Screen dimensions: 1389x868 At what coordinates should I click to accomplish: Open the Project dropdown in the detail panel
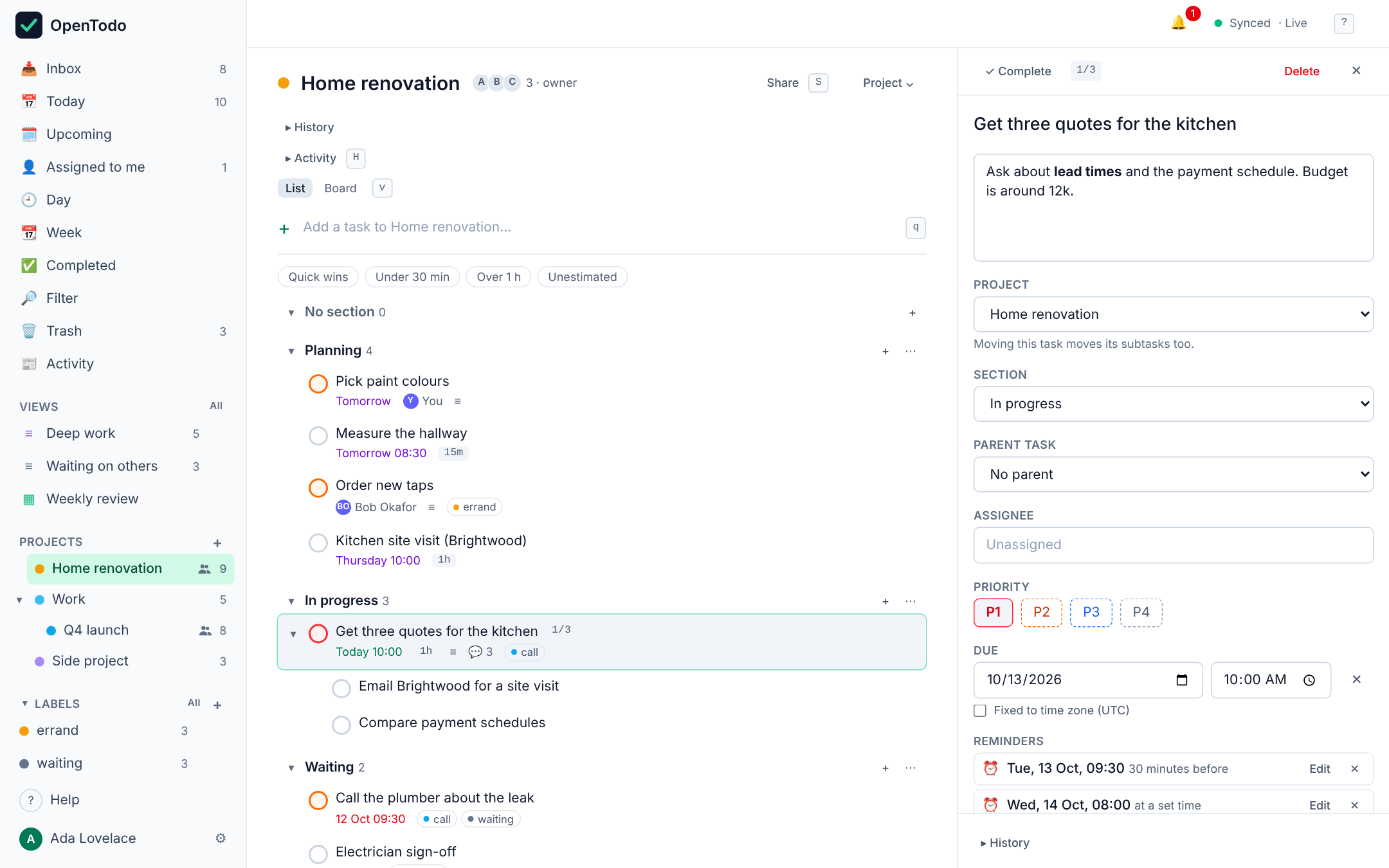coord(1174,314)
